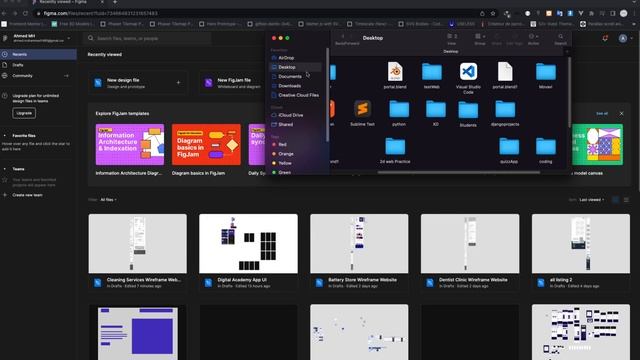Click the Finder Back arrow

coord(343,37)
